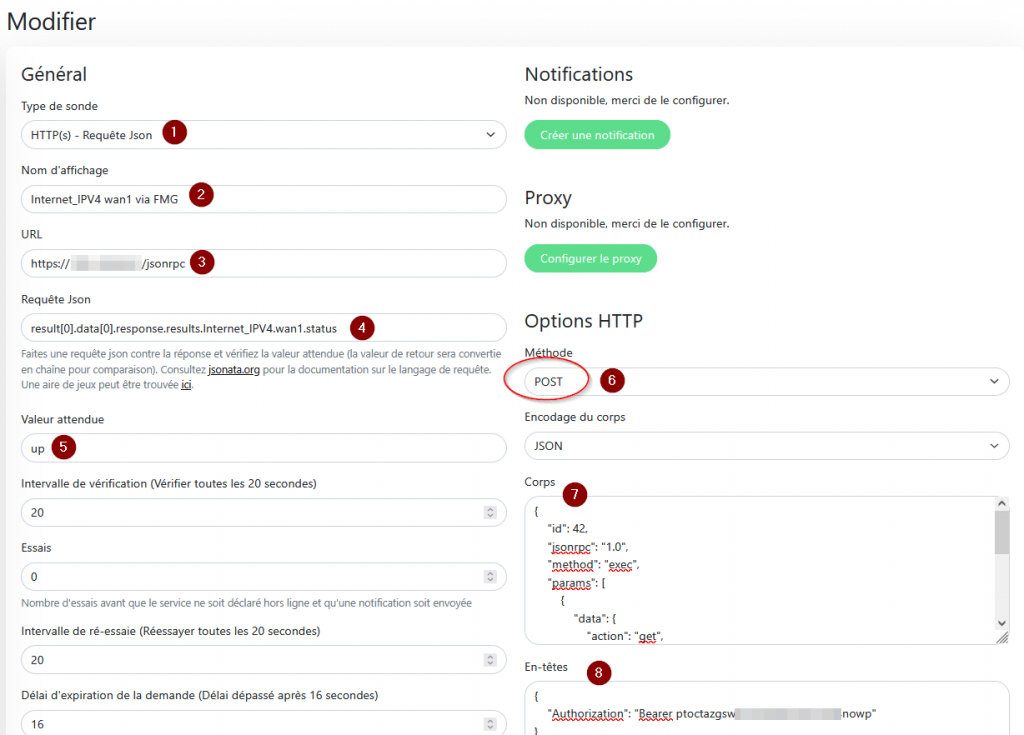The width and height of the screenshot is (1024, 735).
Task: Click the Créer une notification button
Action: click(597, 135)
